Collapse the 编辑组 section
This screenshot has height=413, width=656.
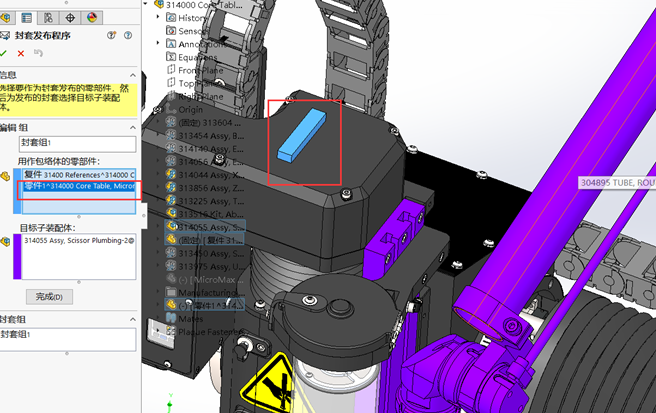[x=133, y=127]
